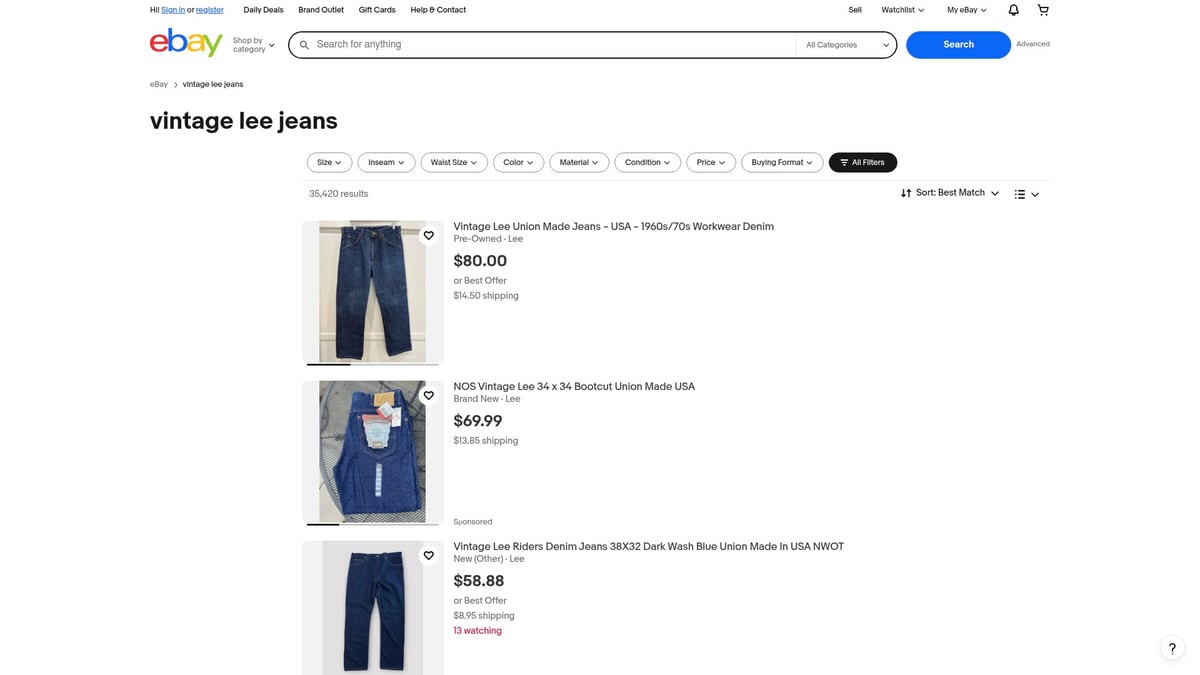Open the help question mark bubble
1200x675 pixels.
(x=1171, y=647)
